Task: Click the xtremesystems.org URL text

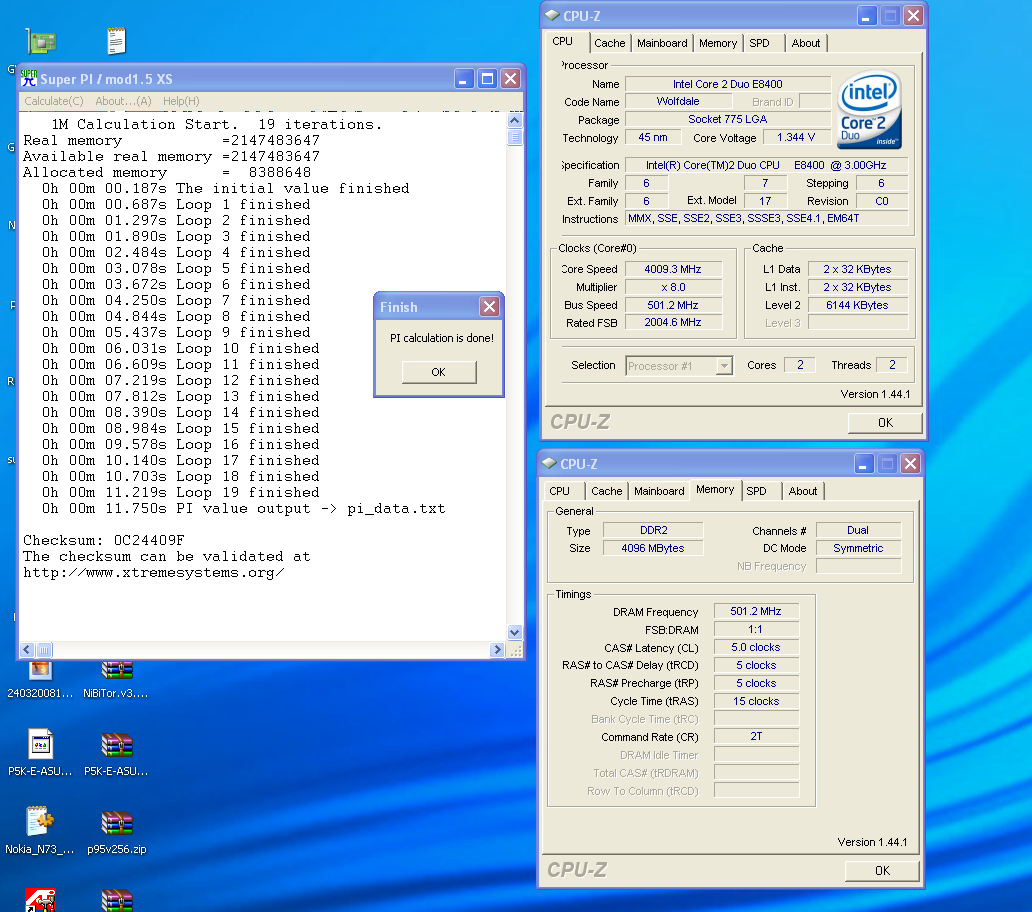Action: point(154,572)
